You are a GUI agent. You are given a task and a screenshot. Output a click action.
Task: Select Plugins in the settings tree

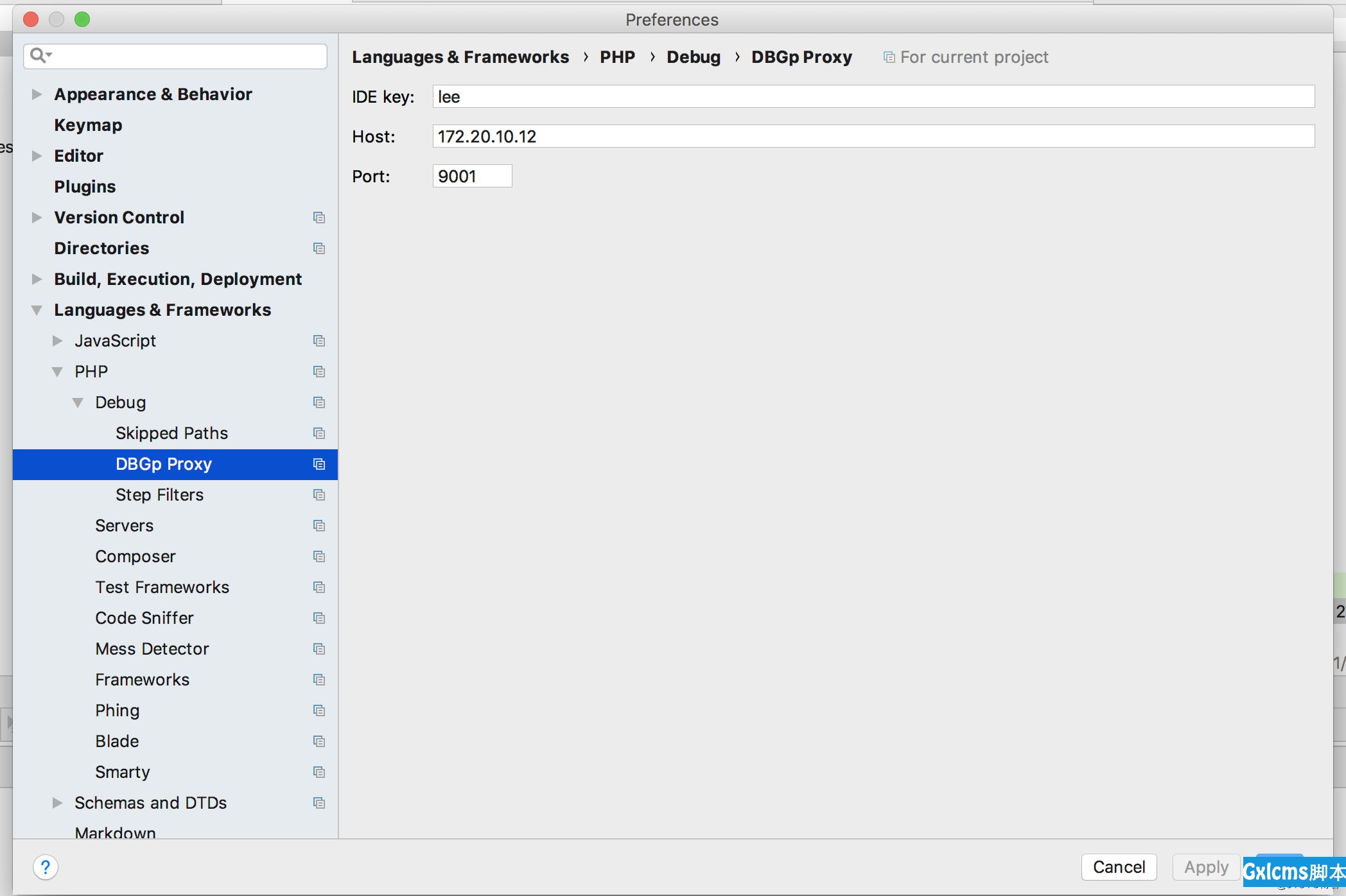85,187
